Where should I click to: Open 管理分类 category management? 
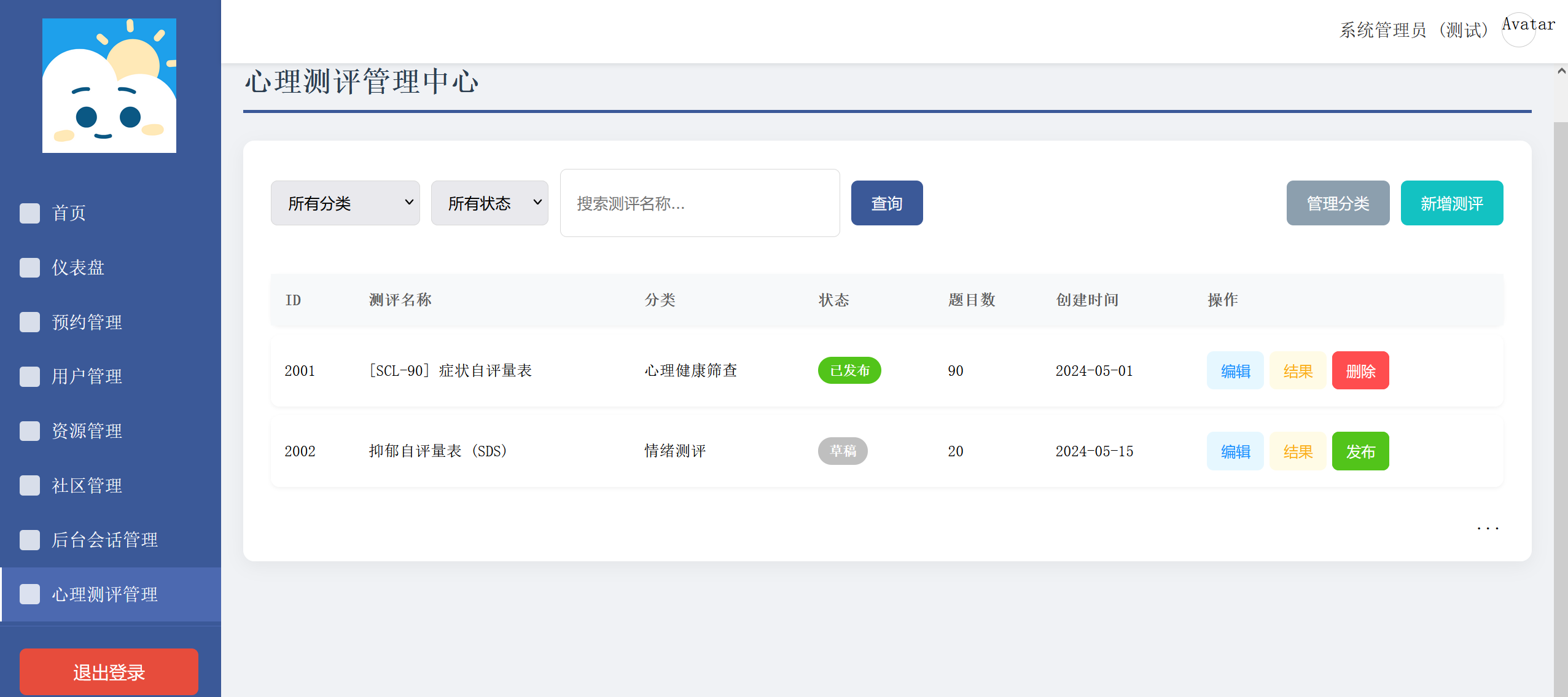click(x=1338, y=203)
